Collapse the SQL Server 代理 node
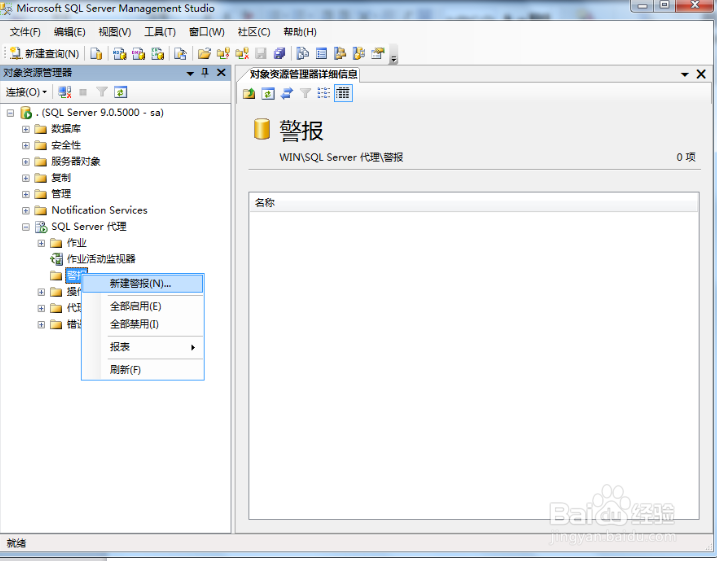 [26, 227]
